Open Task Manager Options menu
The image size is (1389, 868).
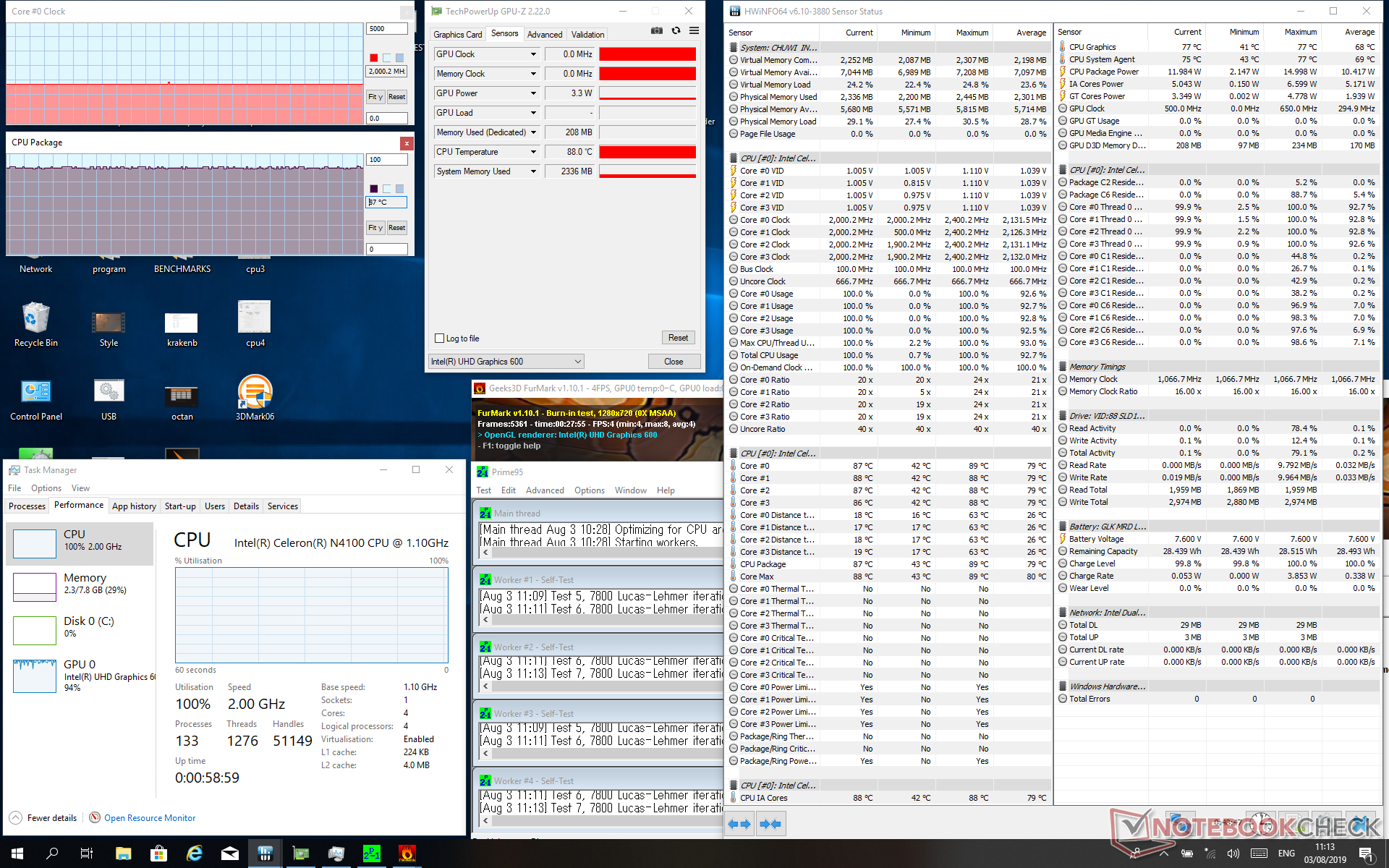[x=46, y=488]
